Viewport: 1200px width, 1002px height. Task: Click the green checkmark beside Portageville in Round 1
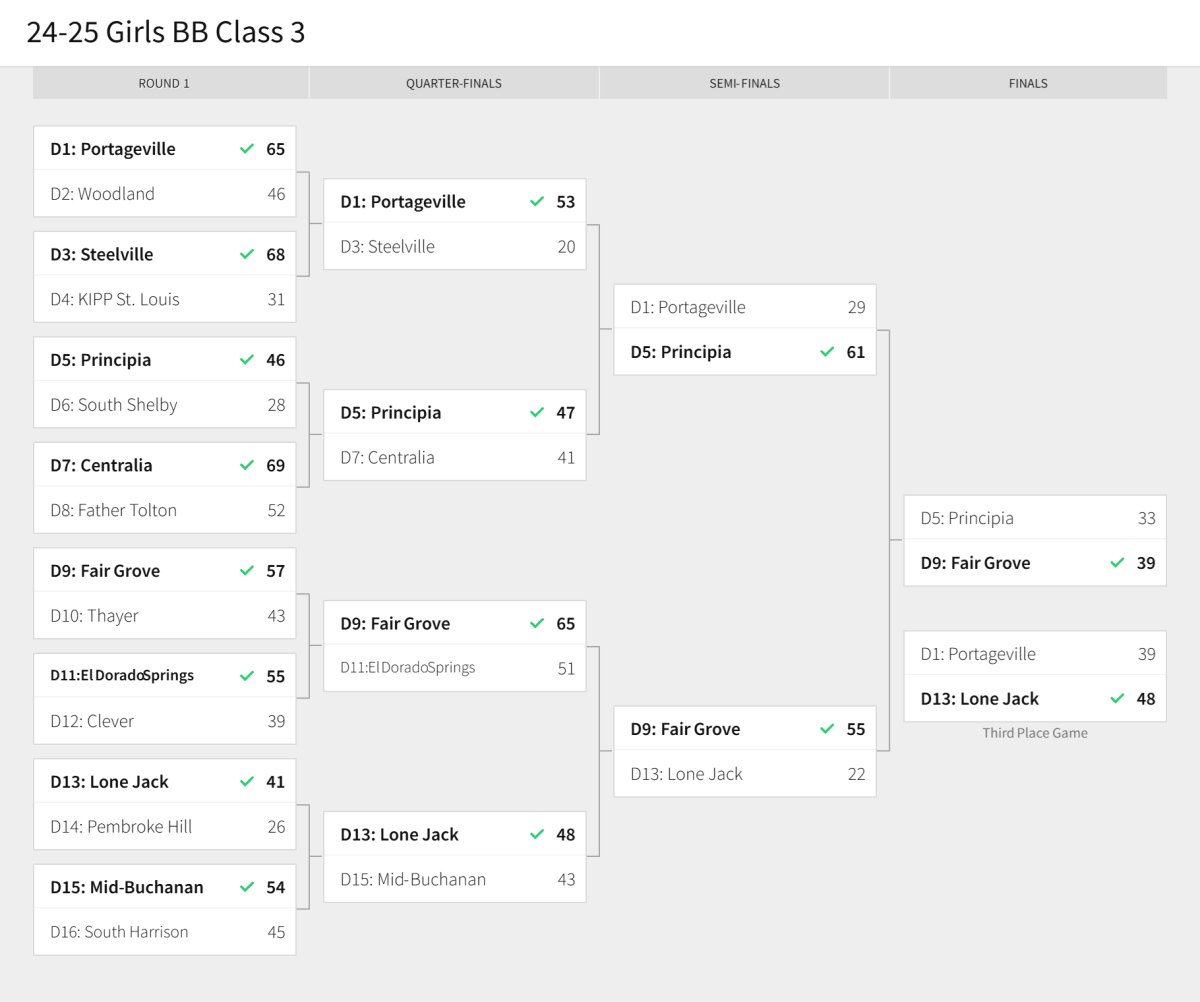click(247, 149)
